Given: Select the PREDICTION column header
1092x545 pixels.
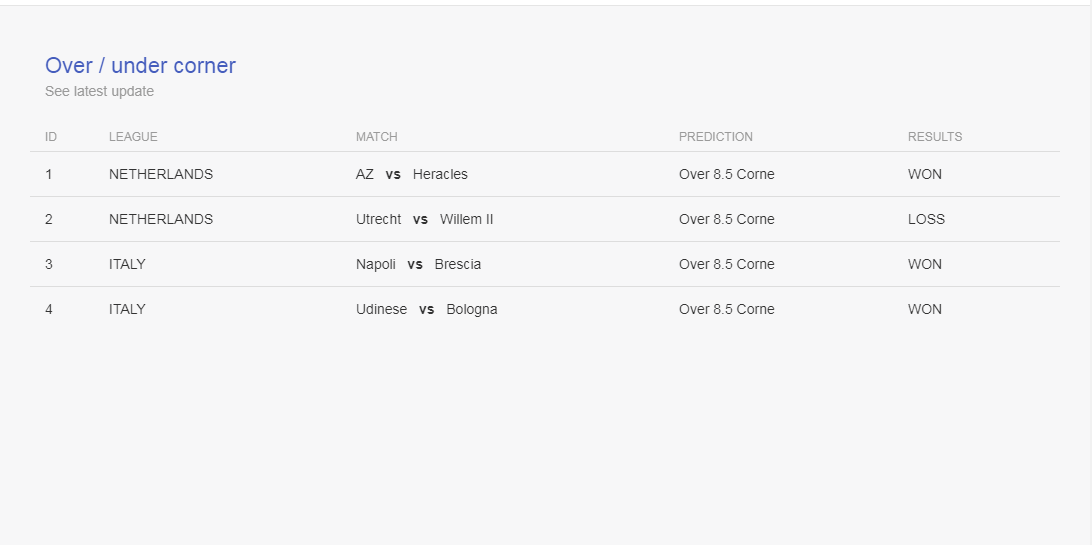Looking at the screenshot, I should coord(716,136).
